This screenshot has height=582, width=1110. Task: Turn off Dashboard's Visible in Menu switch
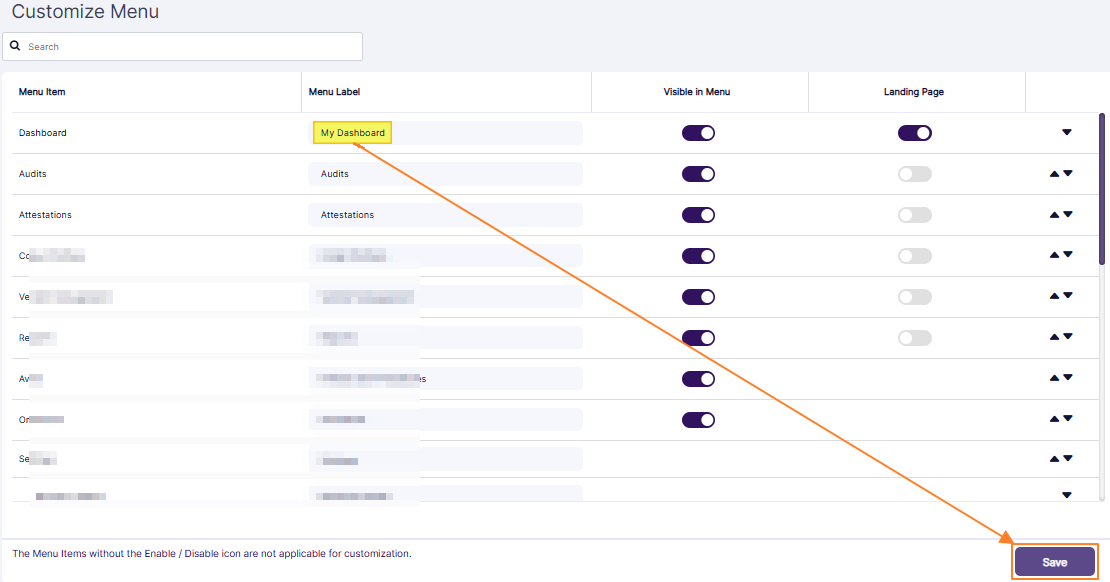click(x=698, y=132)
